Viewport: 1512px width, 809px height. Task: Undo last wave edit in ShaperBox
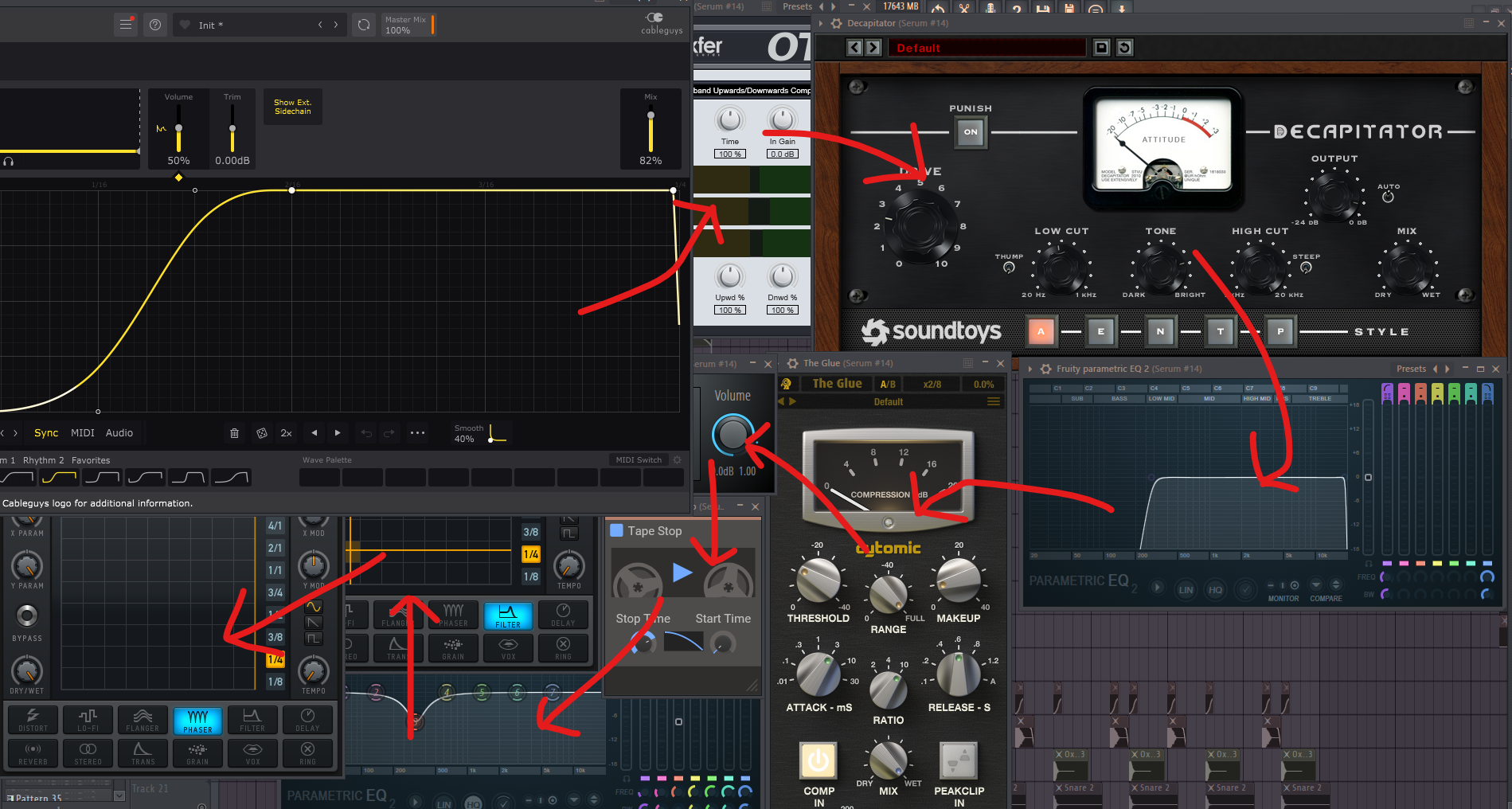tap(366, 433)
